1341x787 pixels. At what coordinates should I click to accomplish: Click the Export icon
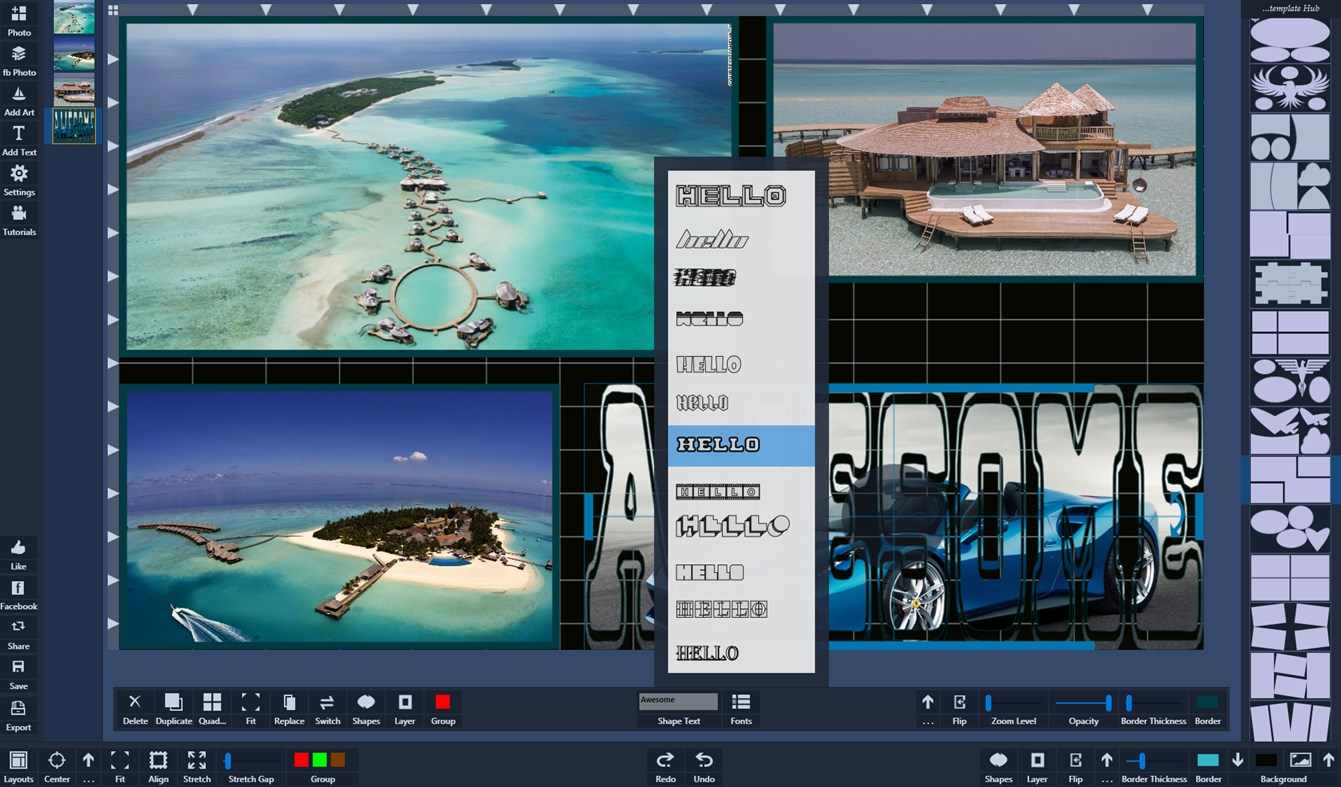coord(18,708)
